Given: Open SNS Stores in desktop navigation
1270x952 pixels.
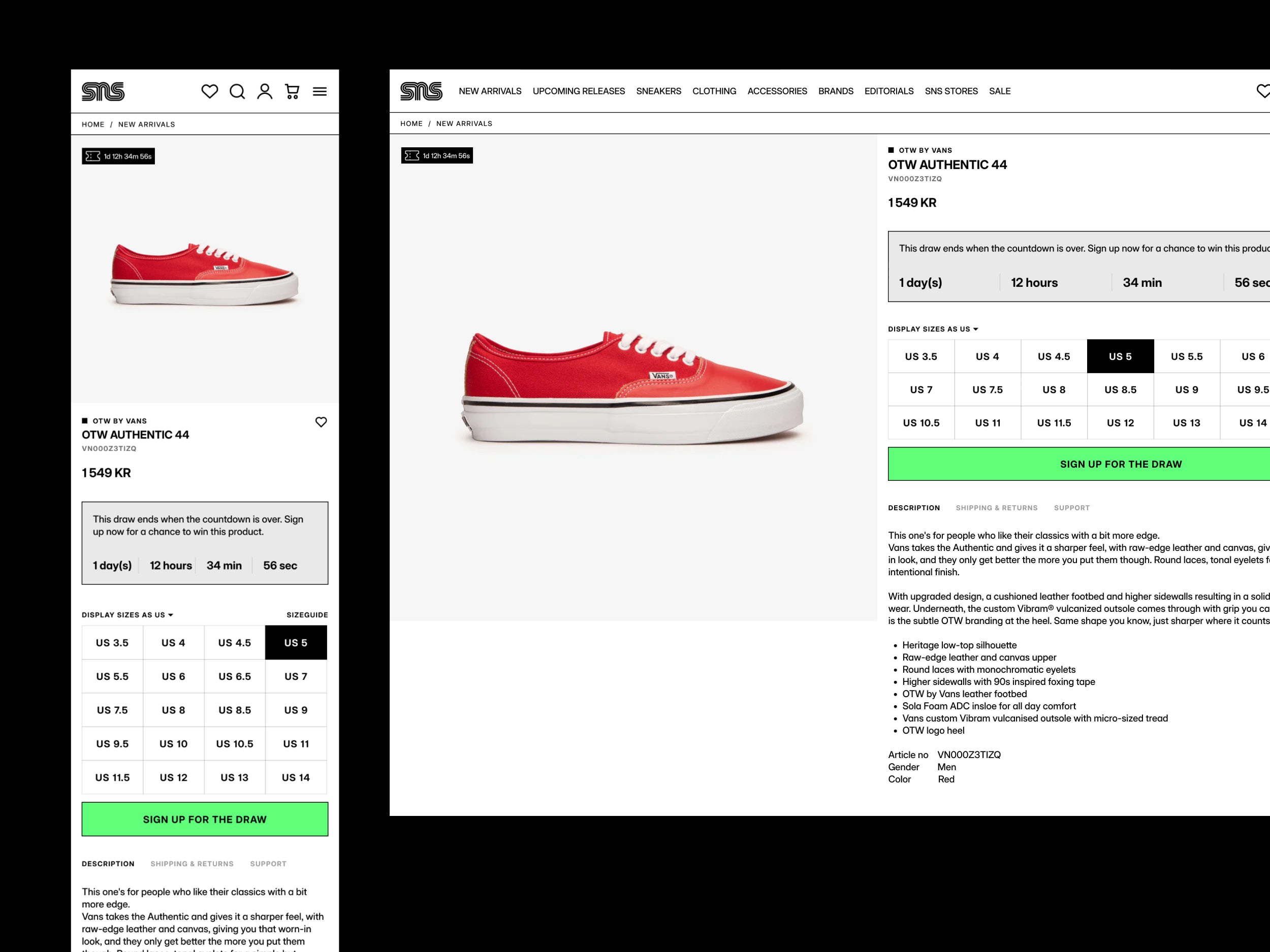Looking at the screenshot, I should [951, 91].
